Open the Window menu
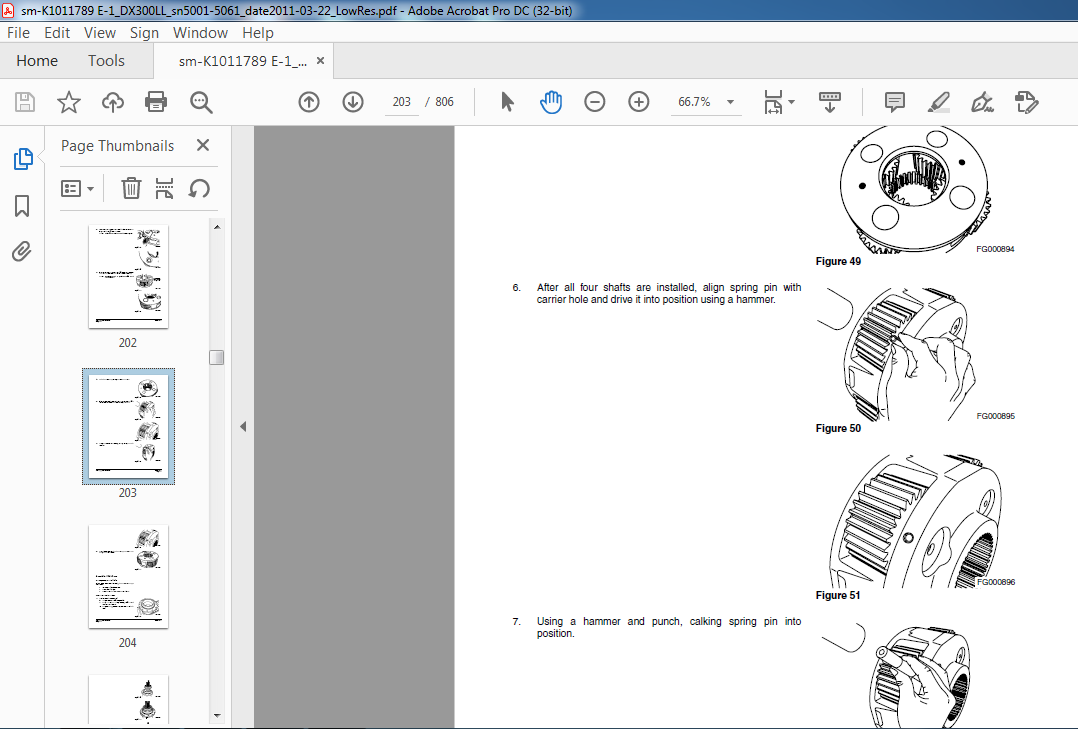 tap(200, 33)
